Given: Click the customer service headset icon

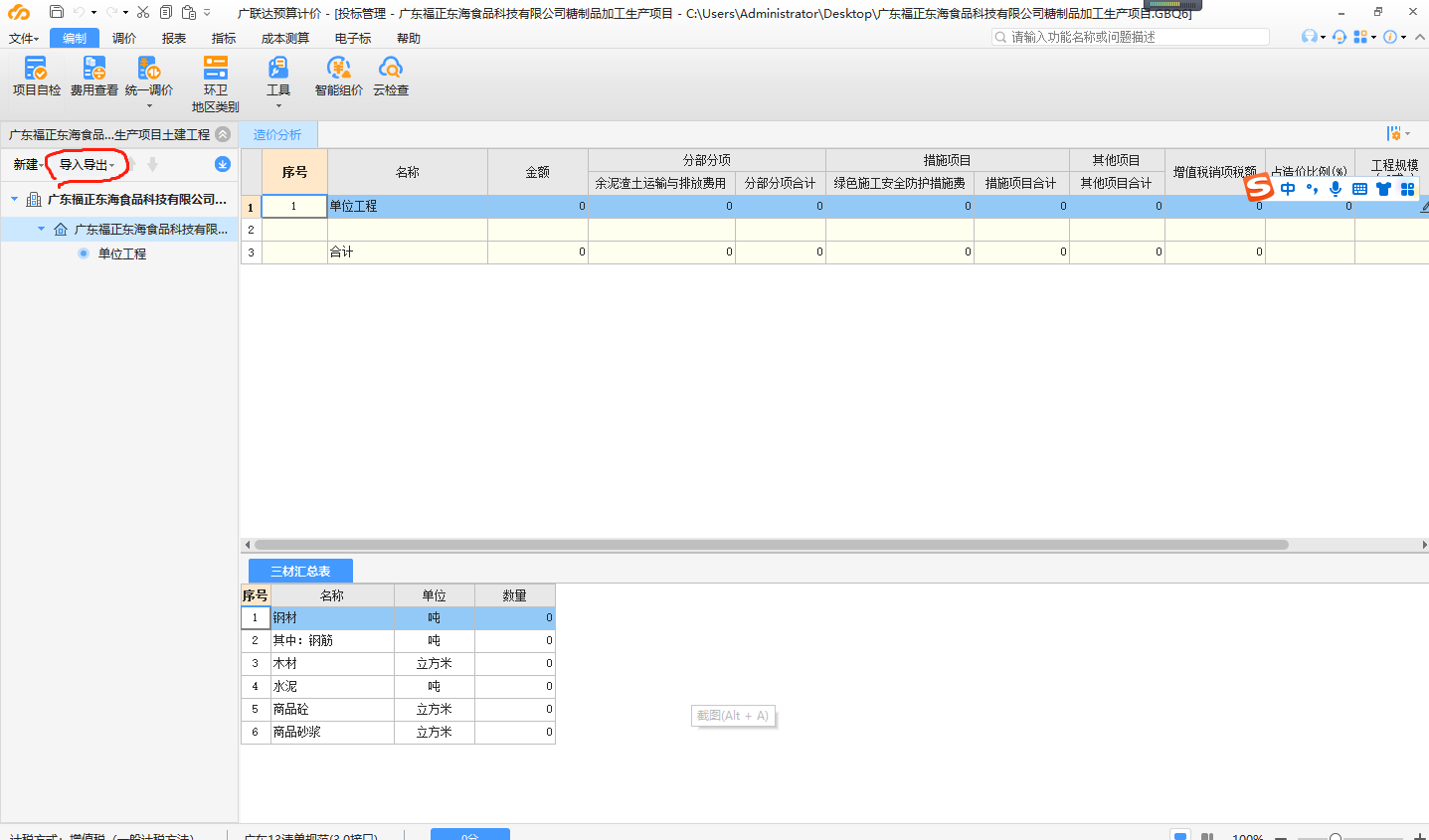Looking at the screenshot, I should pyautogui.click(x=1340, y=37).
